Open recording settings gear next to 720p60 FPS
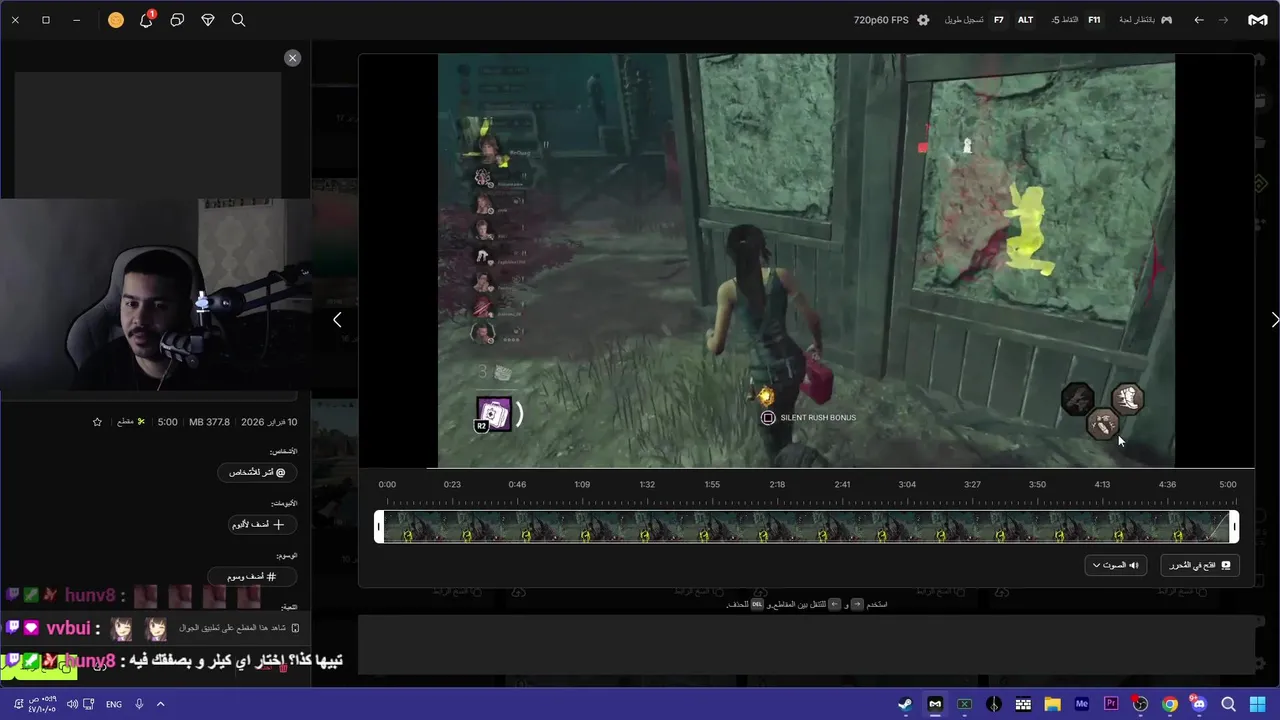 923,20
